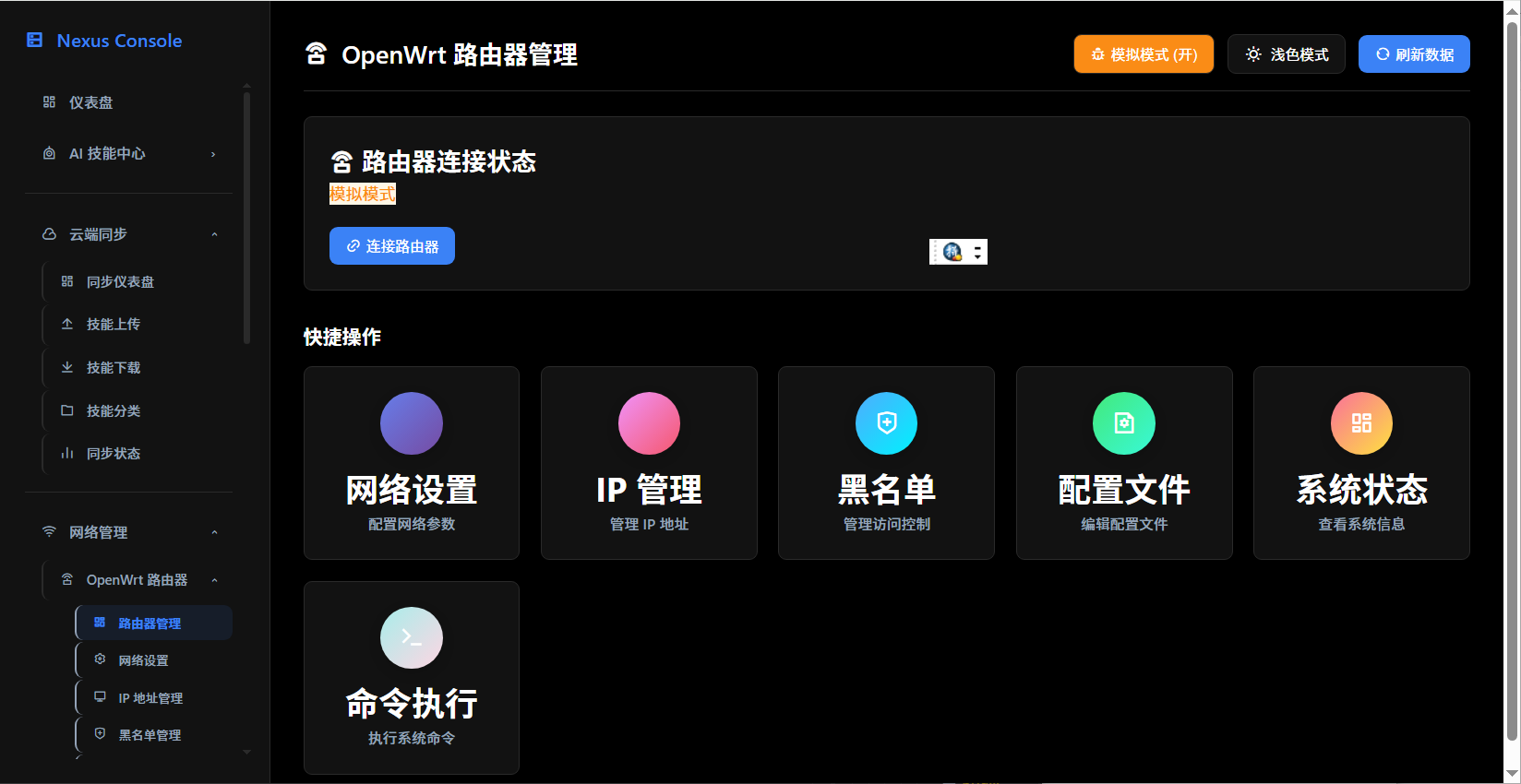The height and width of the screenshot is (784, 1521).
Task: Click the 技能下载 download icon
Action: tap(67, 367)
